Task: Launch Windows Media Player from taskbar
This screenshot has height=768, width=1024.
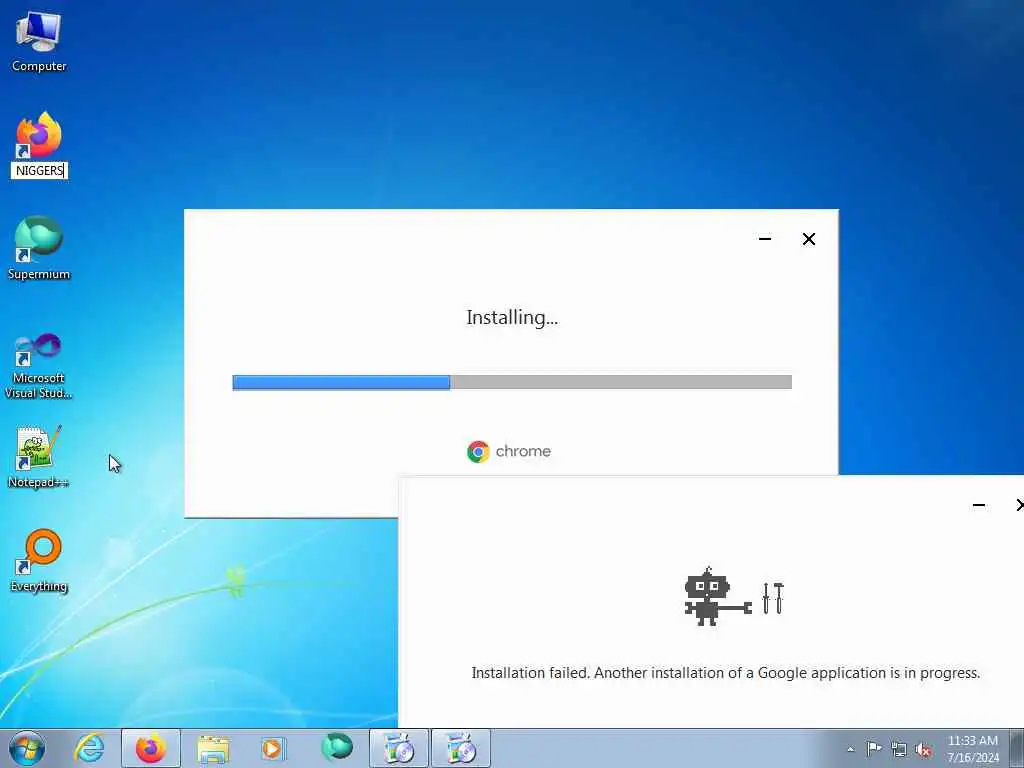Action: click(x=272, y=748)
